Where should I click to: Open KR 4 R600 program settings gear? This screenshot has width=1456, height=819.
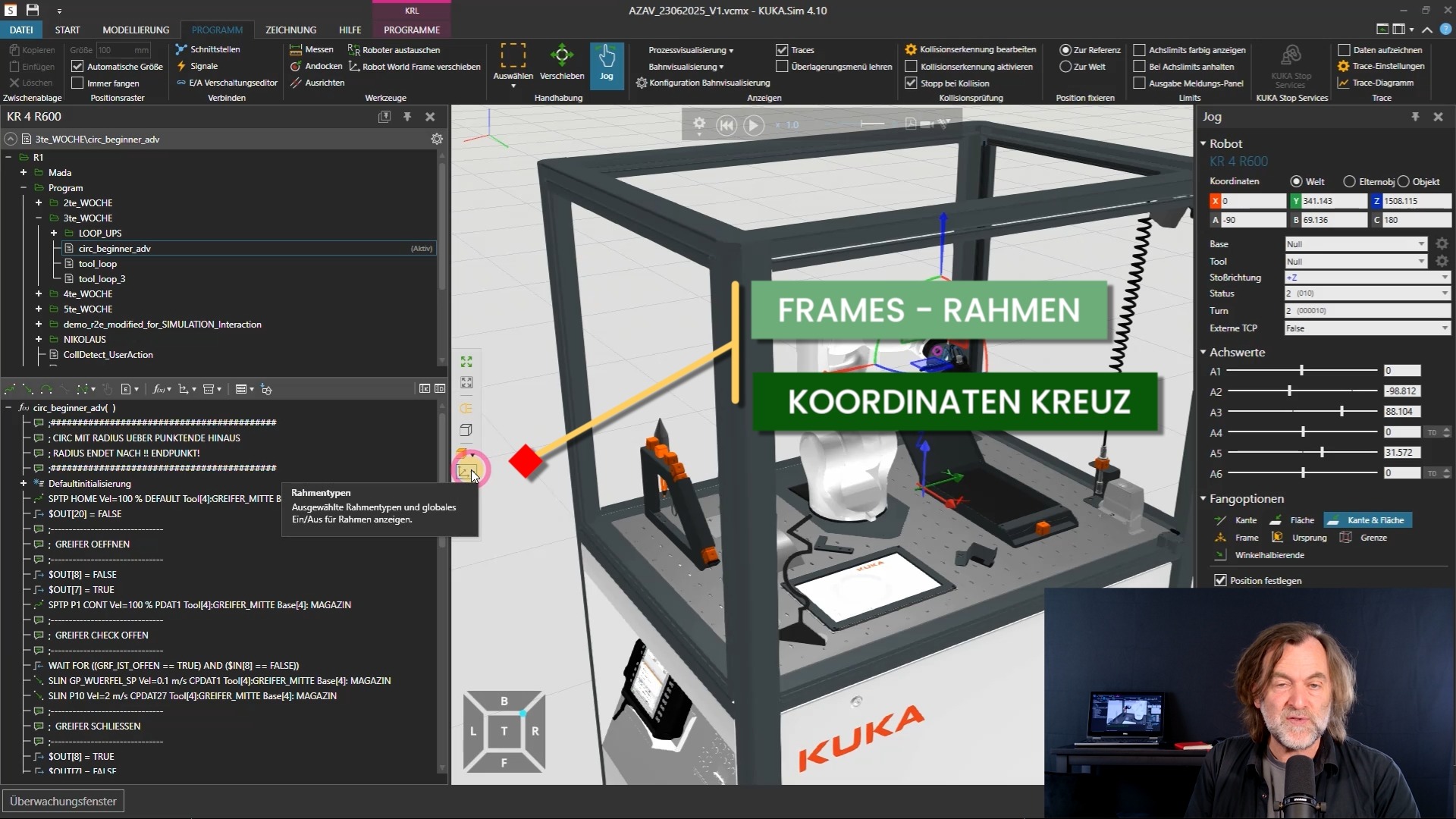[437, 139]
